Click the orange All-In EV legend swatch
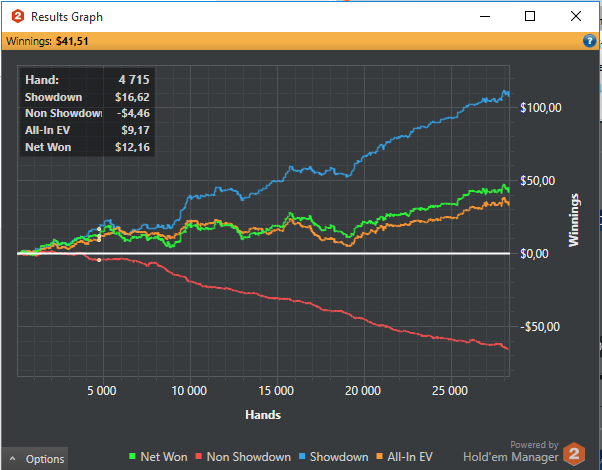The image size is (602, 470). [x=380, y=457]
